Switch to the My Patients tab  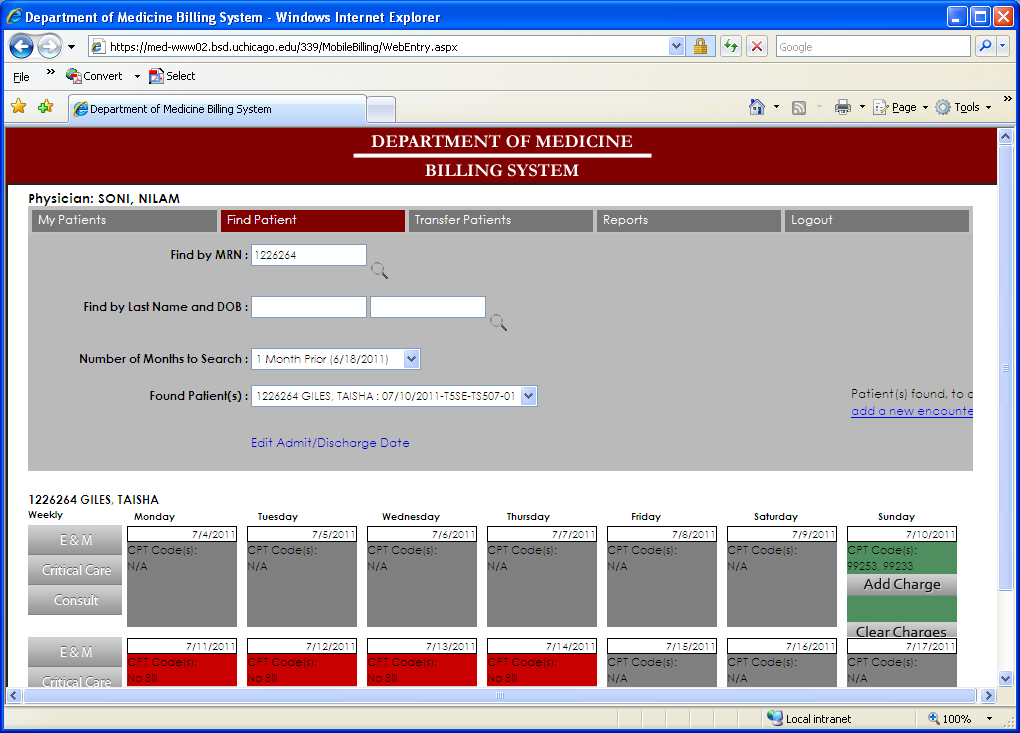(124, 220)
